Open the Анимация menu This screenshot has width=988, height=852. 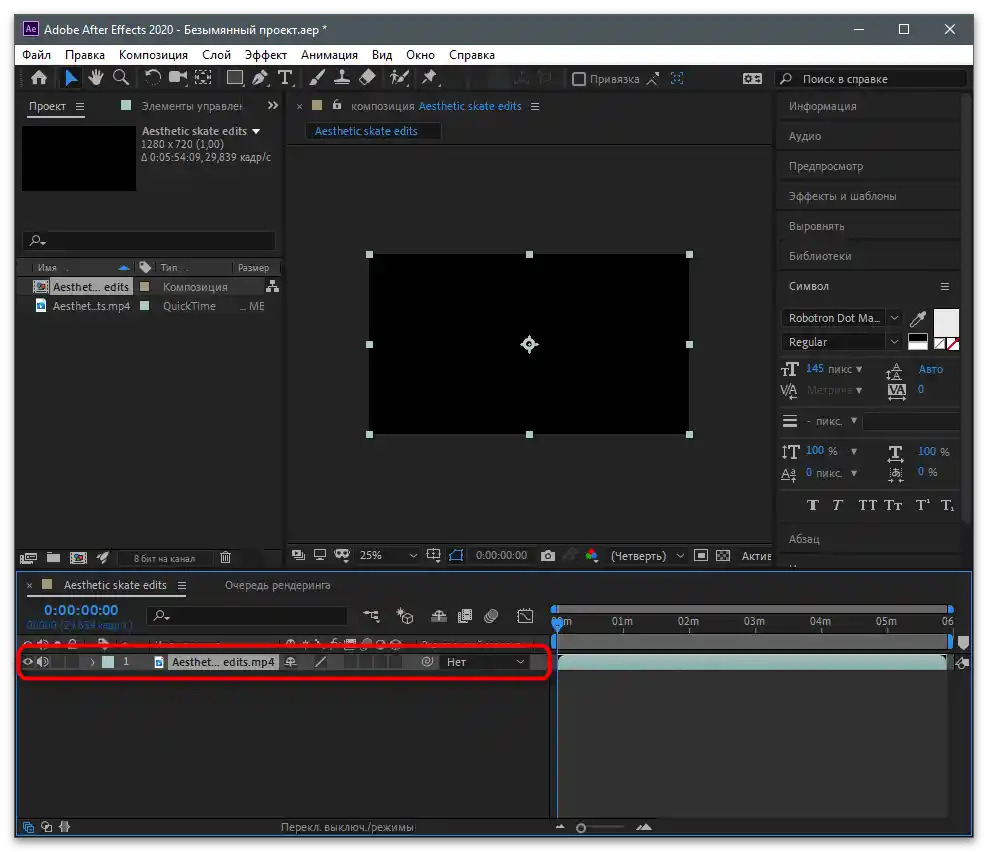329,55
